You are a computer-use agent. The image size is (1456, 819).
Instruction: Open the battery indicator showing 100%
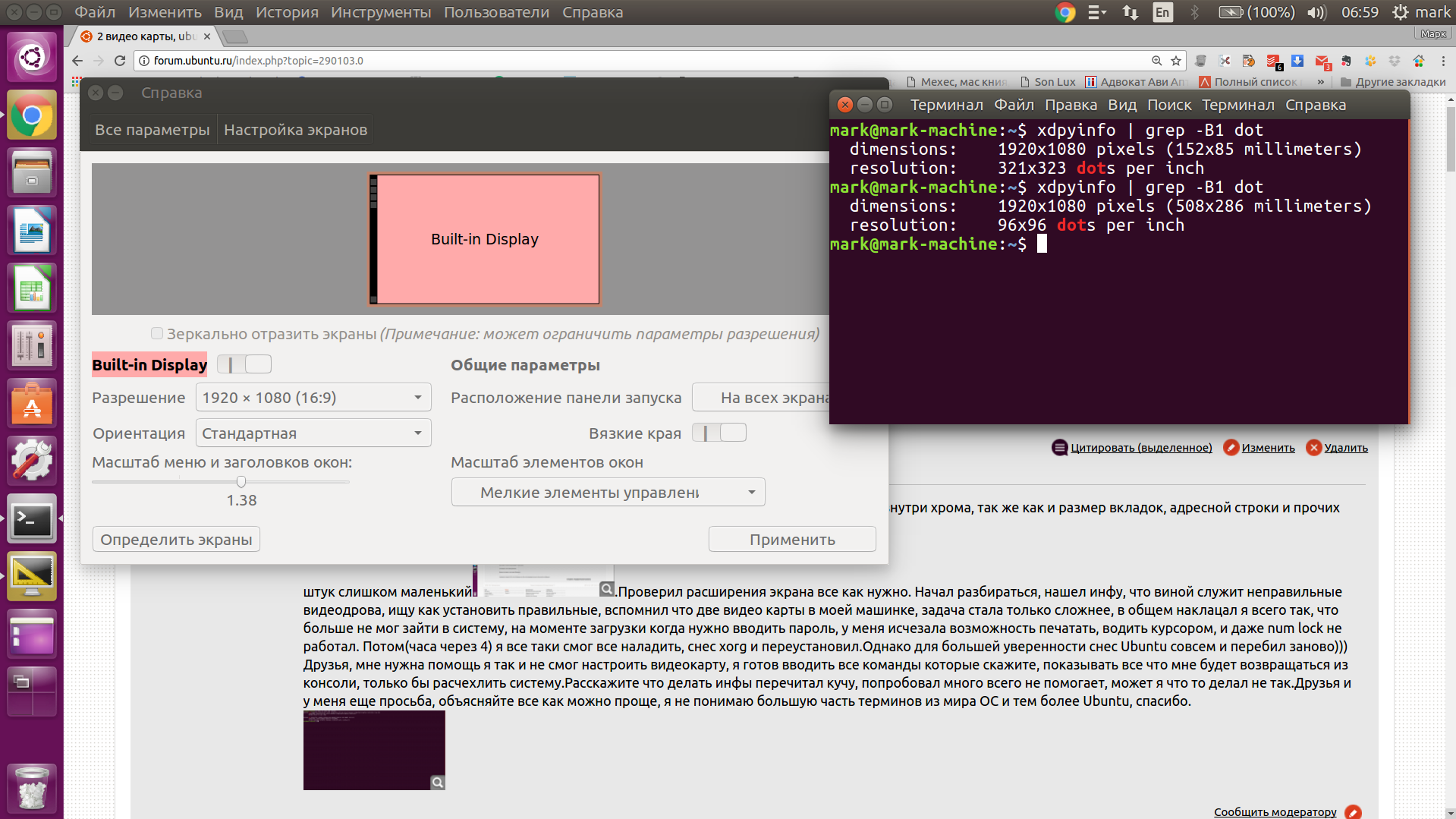[x=1256, y=12]
